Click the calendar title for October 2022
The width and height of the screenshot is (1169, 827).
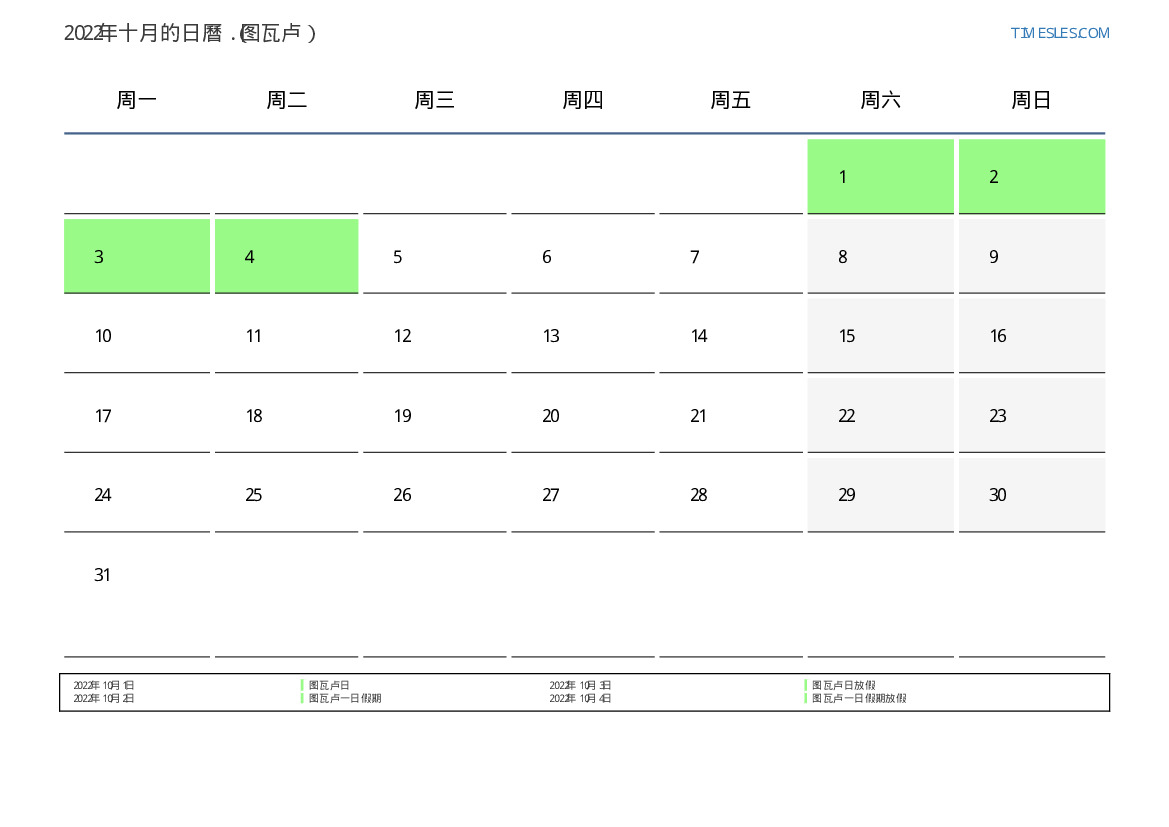pyautogui.click(x=190, y=33)
